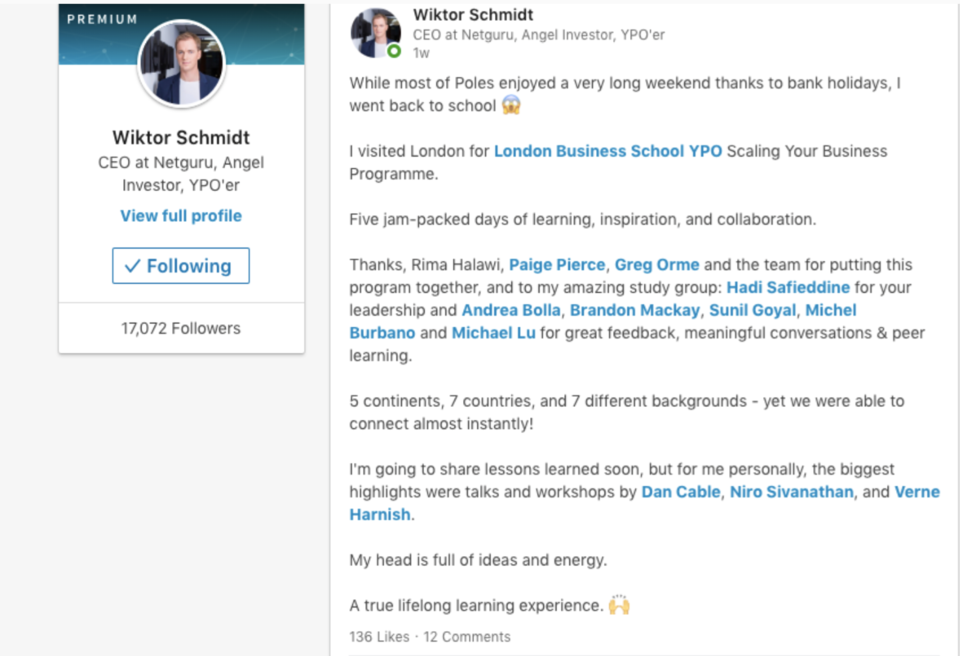The width and height of the screenshot is (960, 656).
Task: Open the 12 Comments section
Action: pyautogui.click(x=467, y=637)
